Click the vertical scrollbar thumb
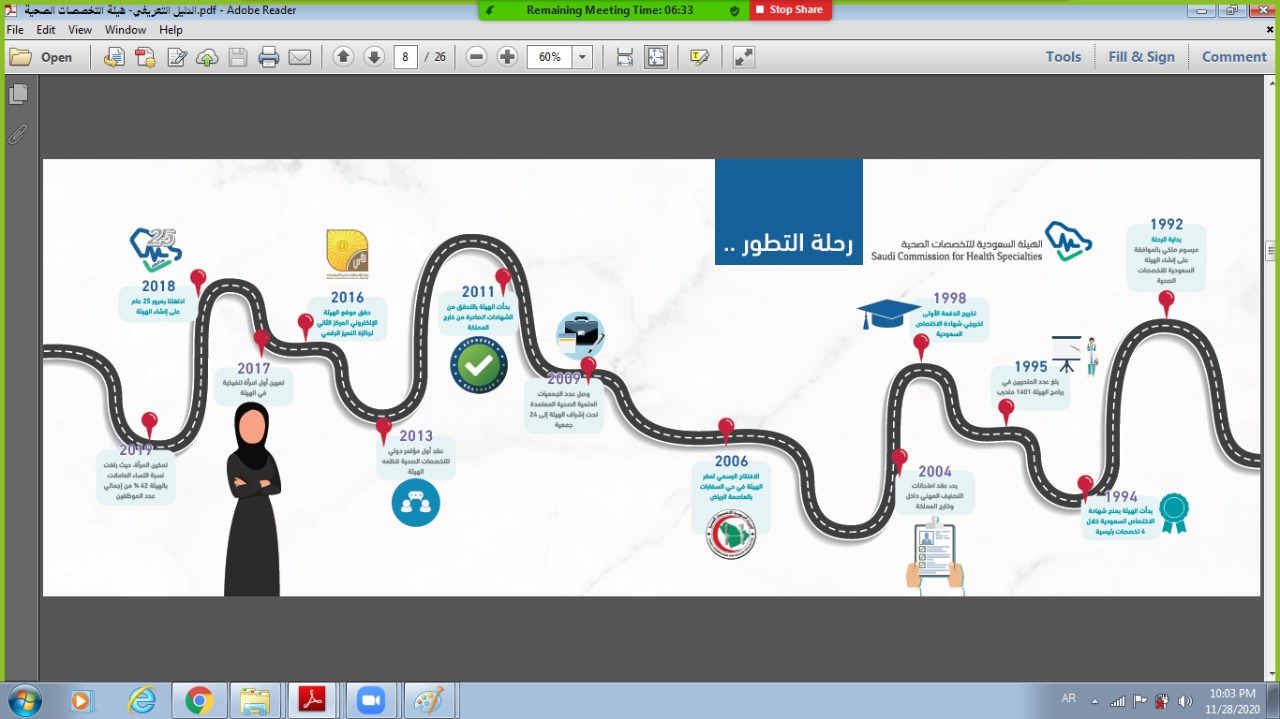This screenshot has width=1280, height=719. click(x=1271, y=250)
